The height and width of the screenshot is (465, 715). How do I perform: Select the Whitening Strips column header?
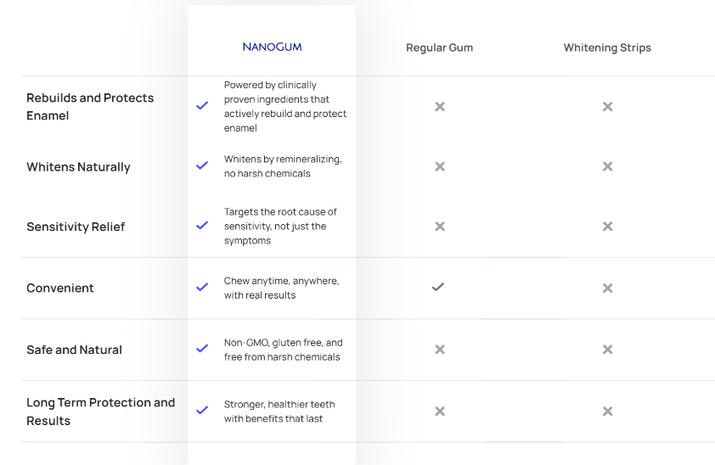tap(607, 48)
